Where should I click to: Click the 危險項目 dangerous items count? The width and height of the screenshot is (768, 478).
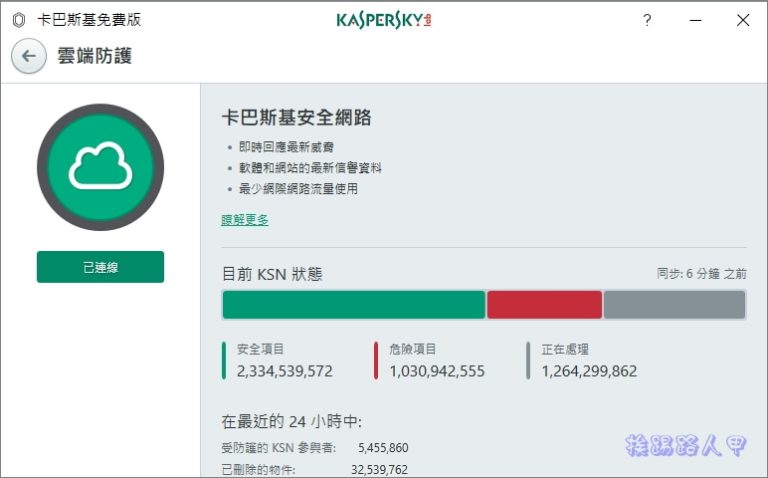pyautogui.click(x=437, y=371)
